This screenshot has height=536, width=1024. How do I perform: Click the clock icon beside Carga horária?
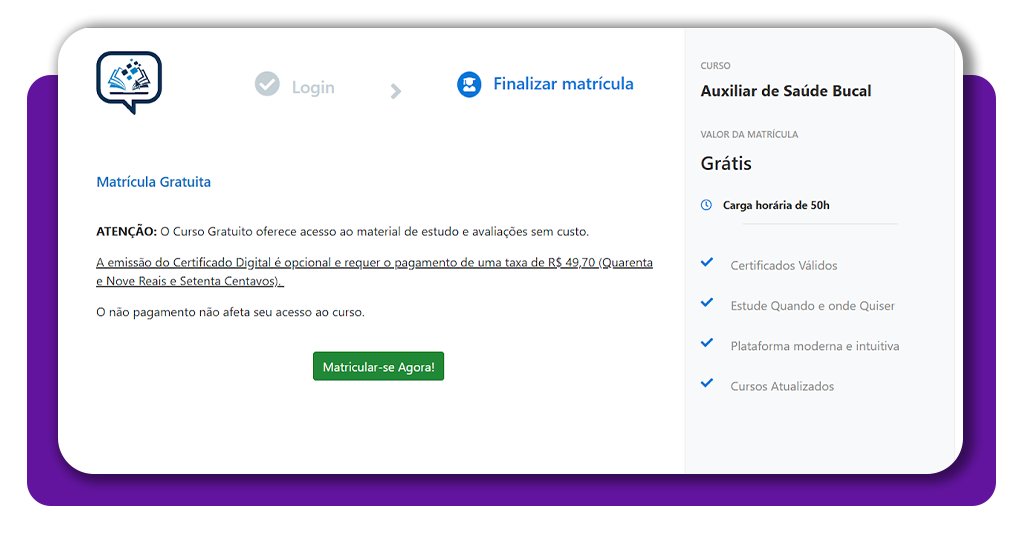[x=706, y=205]
